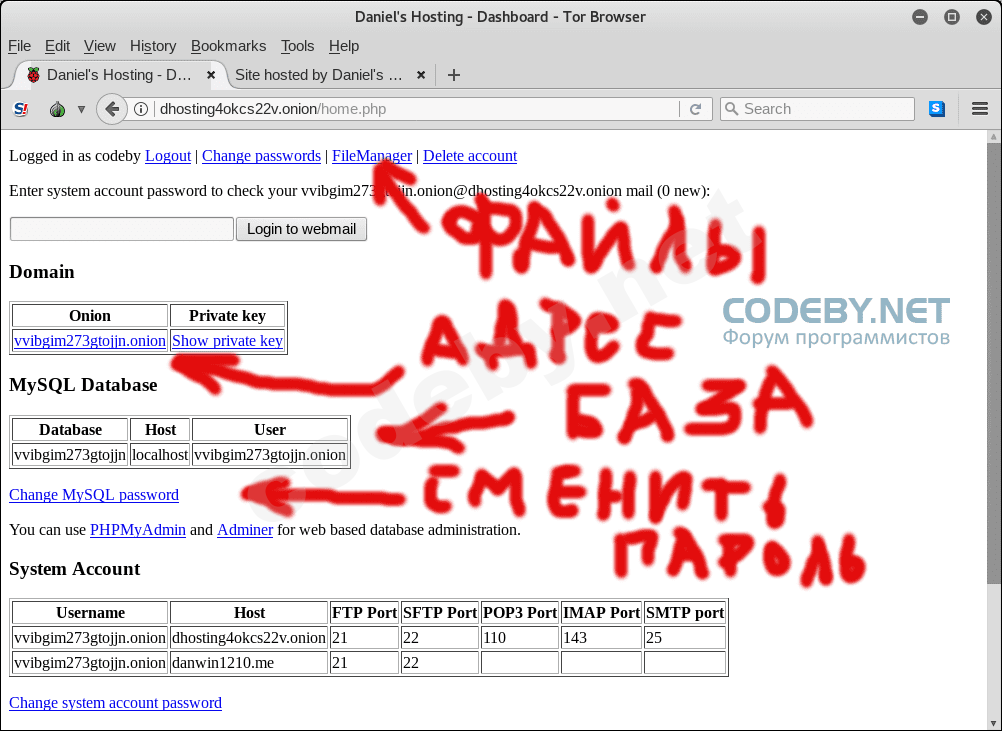
Task: Click the System Account heading
Action: [75, 569]
